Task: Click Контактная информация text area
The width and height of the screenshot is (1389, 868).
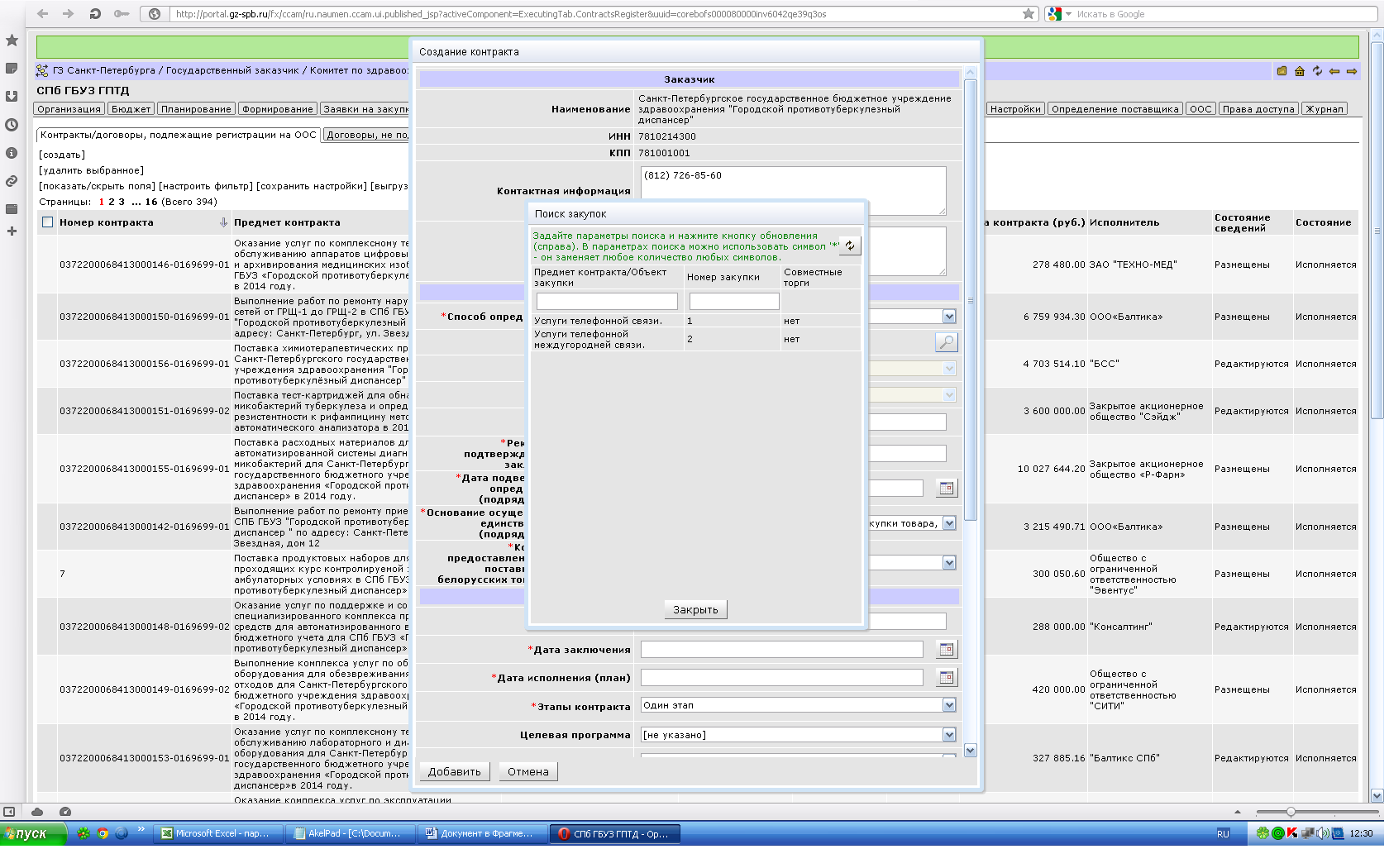Action: 793,191
